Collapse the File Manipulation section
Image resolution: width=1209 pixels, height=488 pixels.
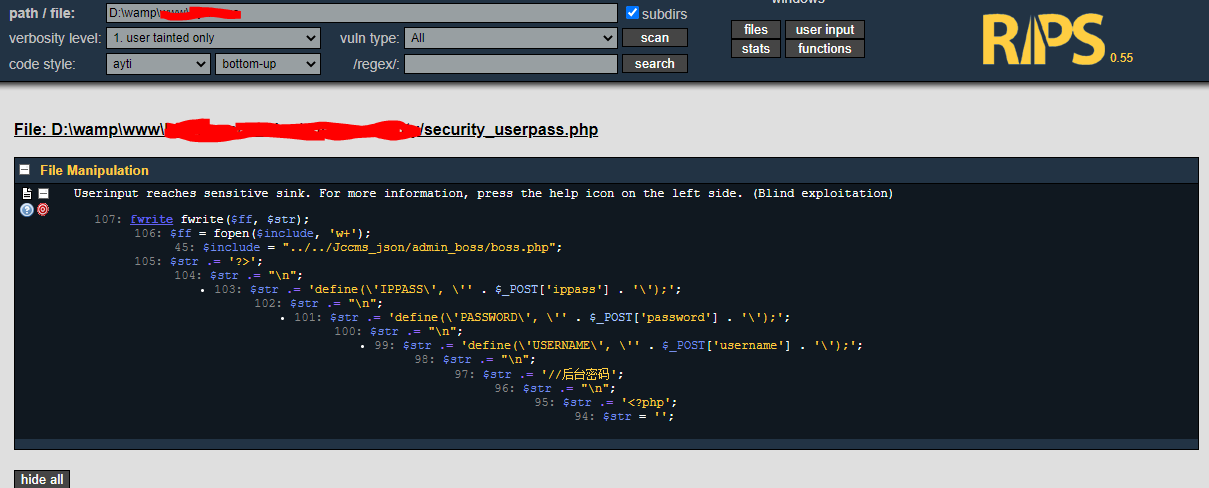pos(25,170)
